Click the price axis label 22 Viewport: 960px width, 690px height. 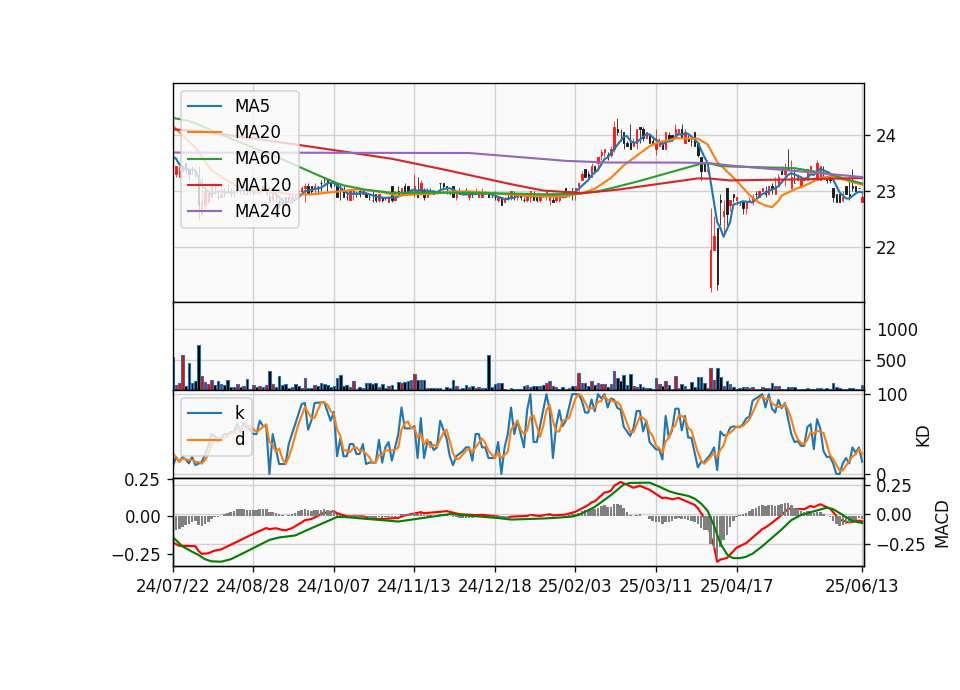(885, 248)
